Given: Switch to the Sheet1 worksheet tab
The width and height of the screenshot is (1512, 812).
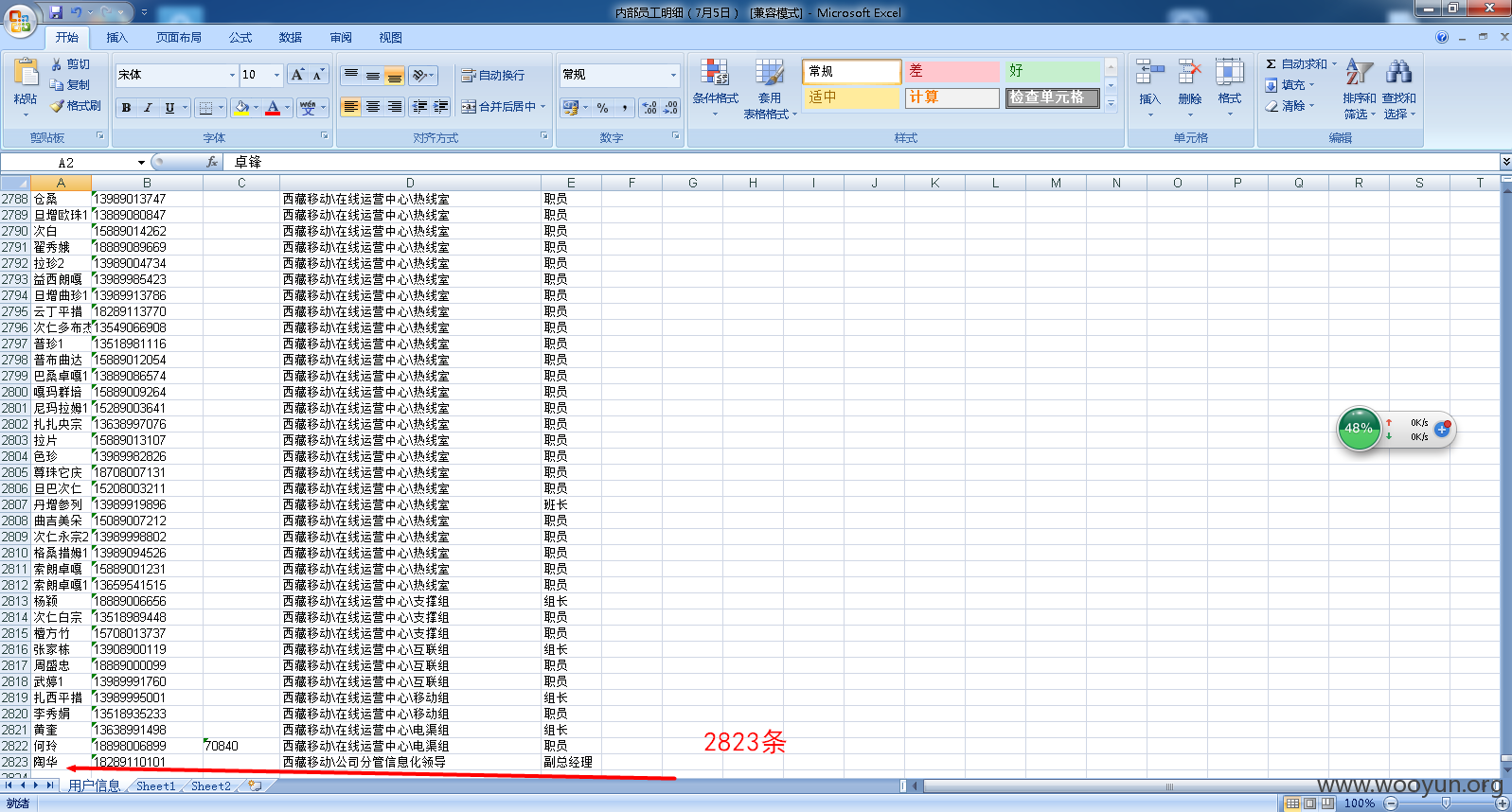Looking at the screenshot, I should [x=155, y=786].
